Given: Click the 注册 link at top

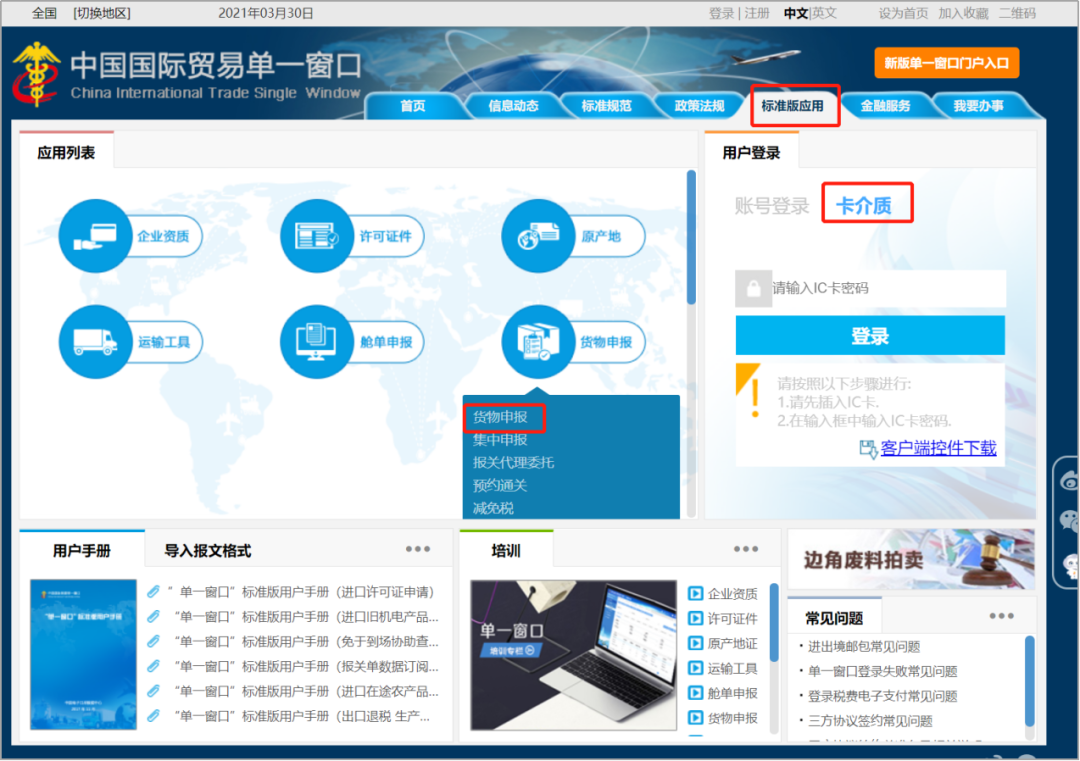Looking at the screenshot, I should (757, 13).
